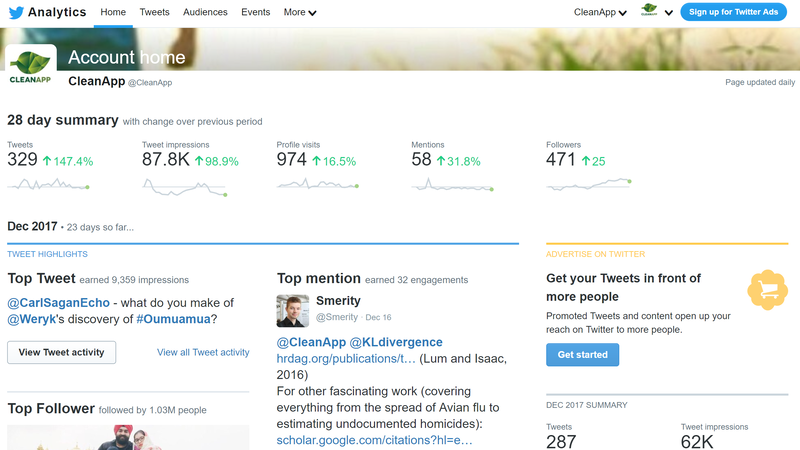Click the Profile visits sparkline chart

(317, 185)
